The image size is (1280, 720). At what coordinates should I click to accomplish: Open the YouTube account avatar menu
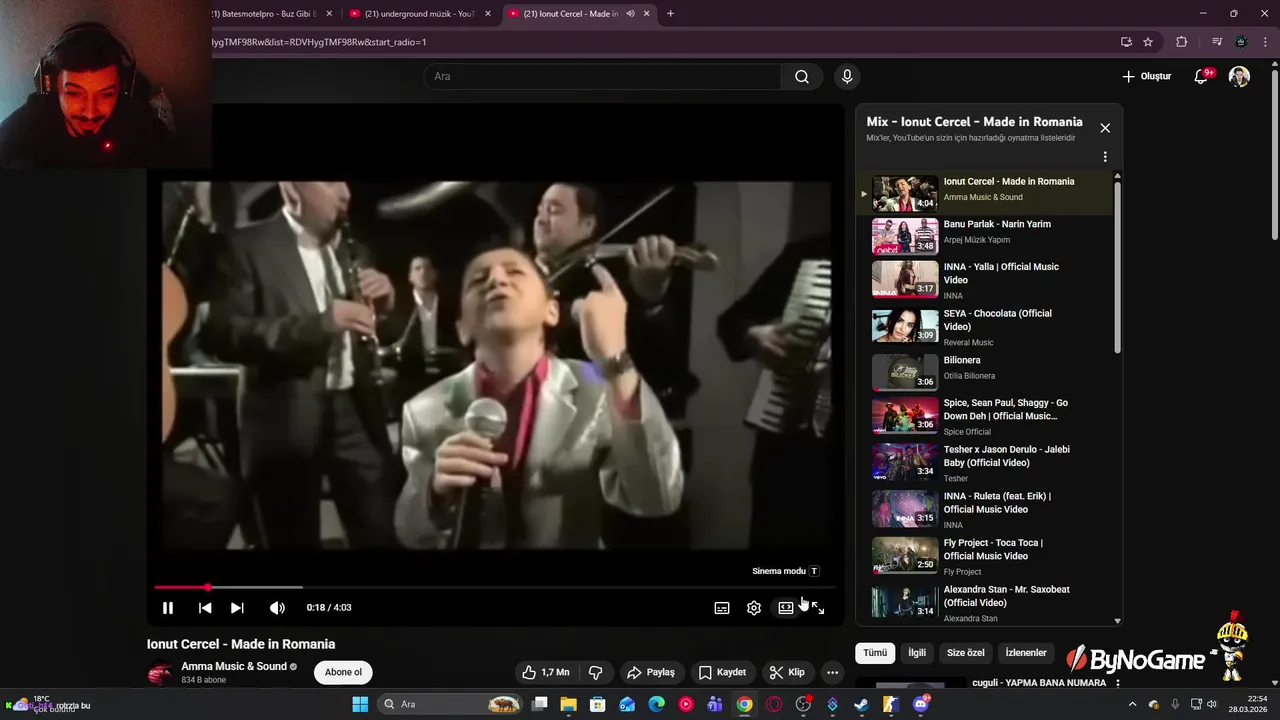point(1239,76)
